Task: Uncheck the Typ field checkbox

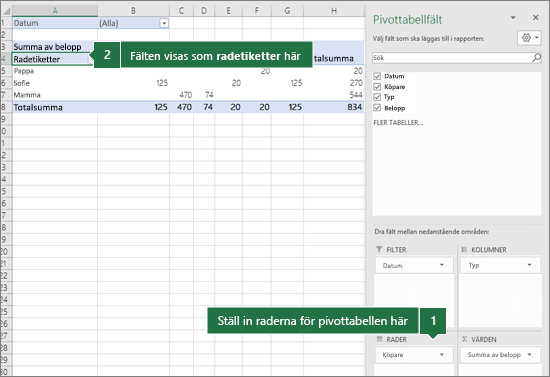Action: point(377,97)
